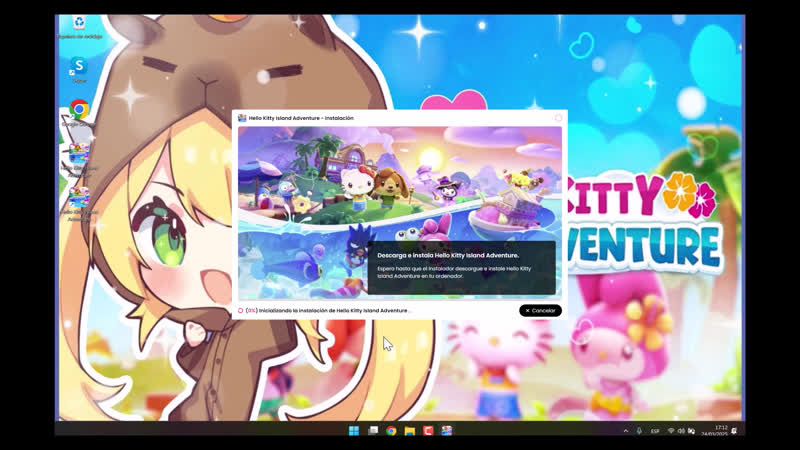Open the Windows Start menu
Viewport: 800px width, 450px height.
coord(354,431)
